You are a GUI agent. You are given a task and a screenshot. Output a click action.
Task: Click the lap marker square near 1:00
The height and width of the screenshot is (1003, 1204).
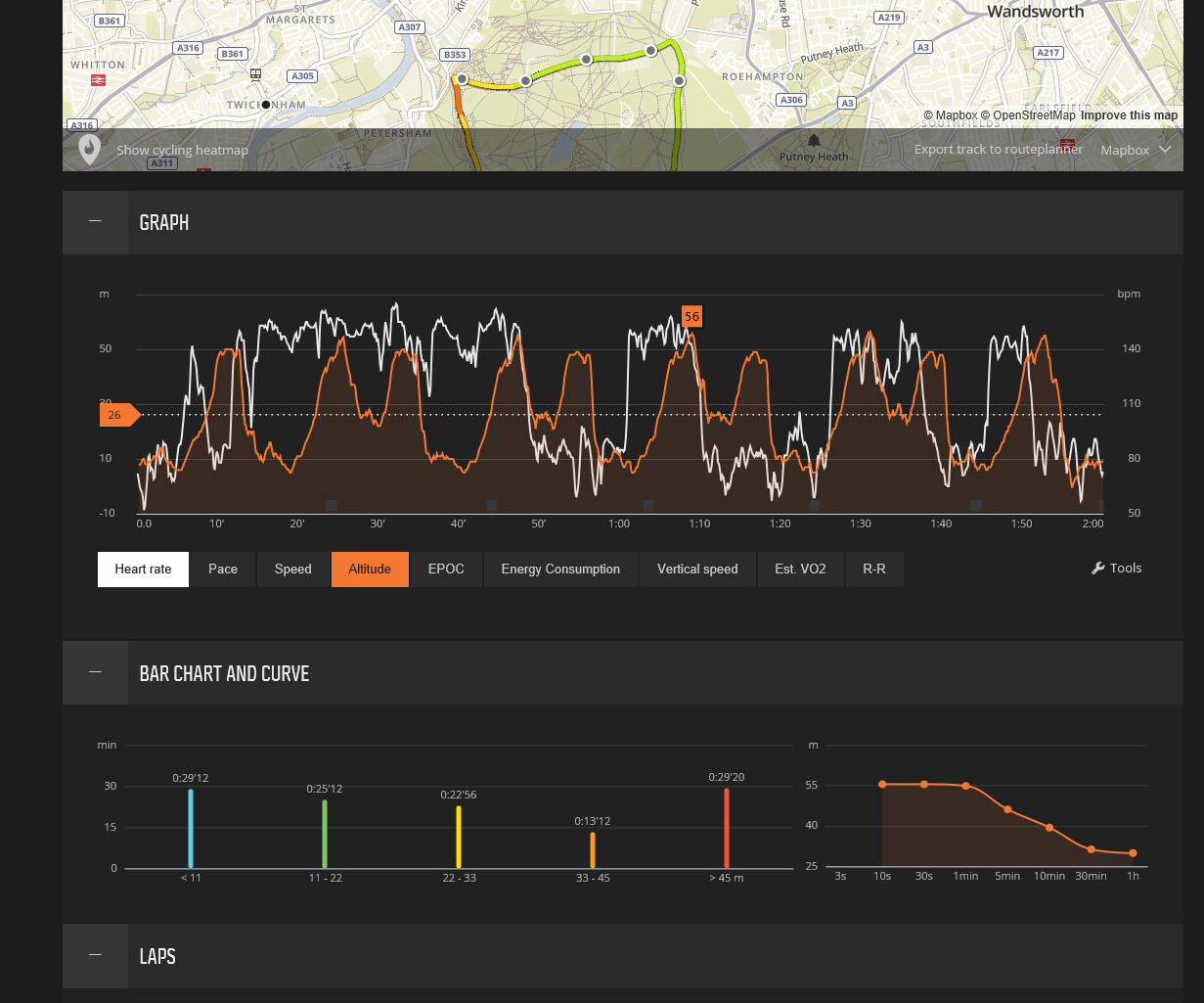click(x=648, y=505)
